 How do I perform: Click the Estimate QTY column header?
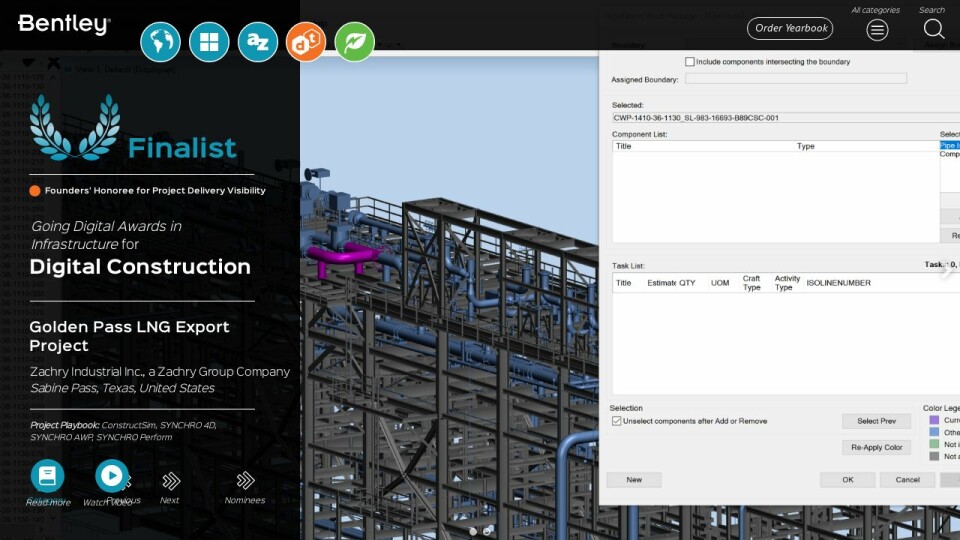coord(671,283)
